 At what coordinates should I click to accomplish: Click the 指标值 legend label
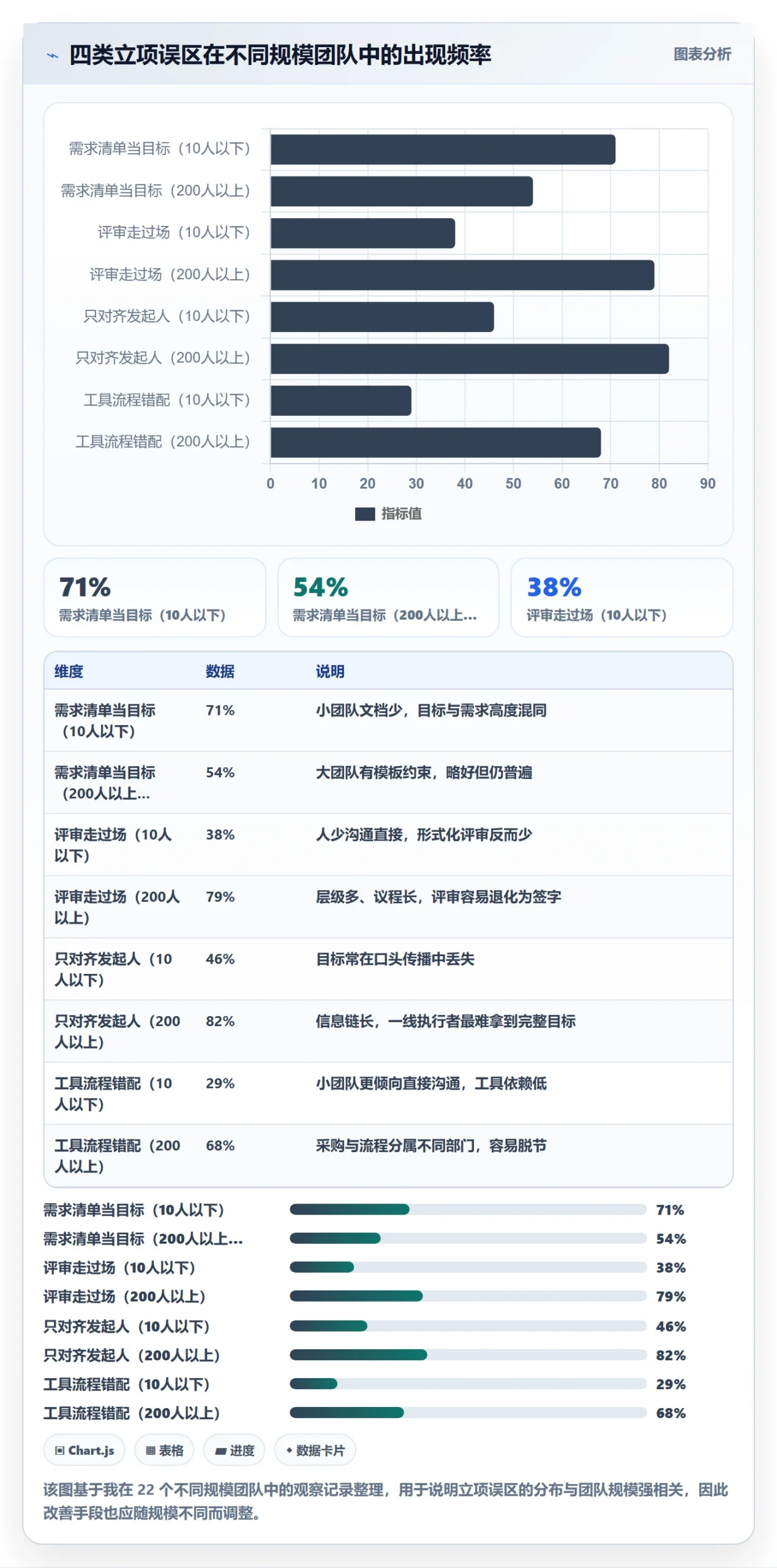tap(401, 514)
